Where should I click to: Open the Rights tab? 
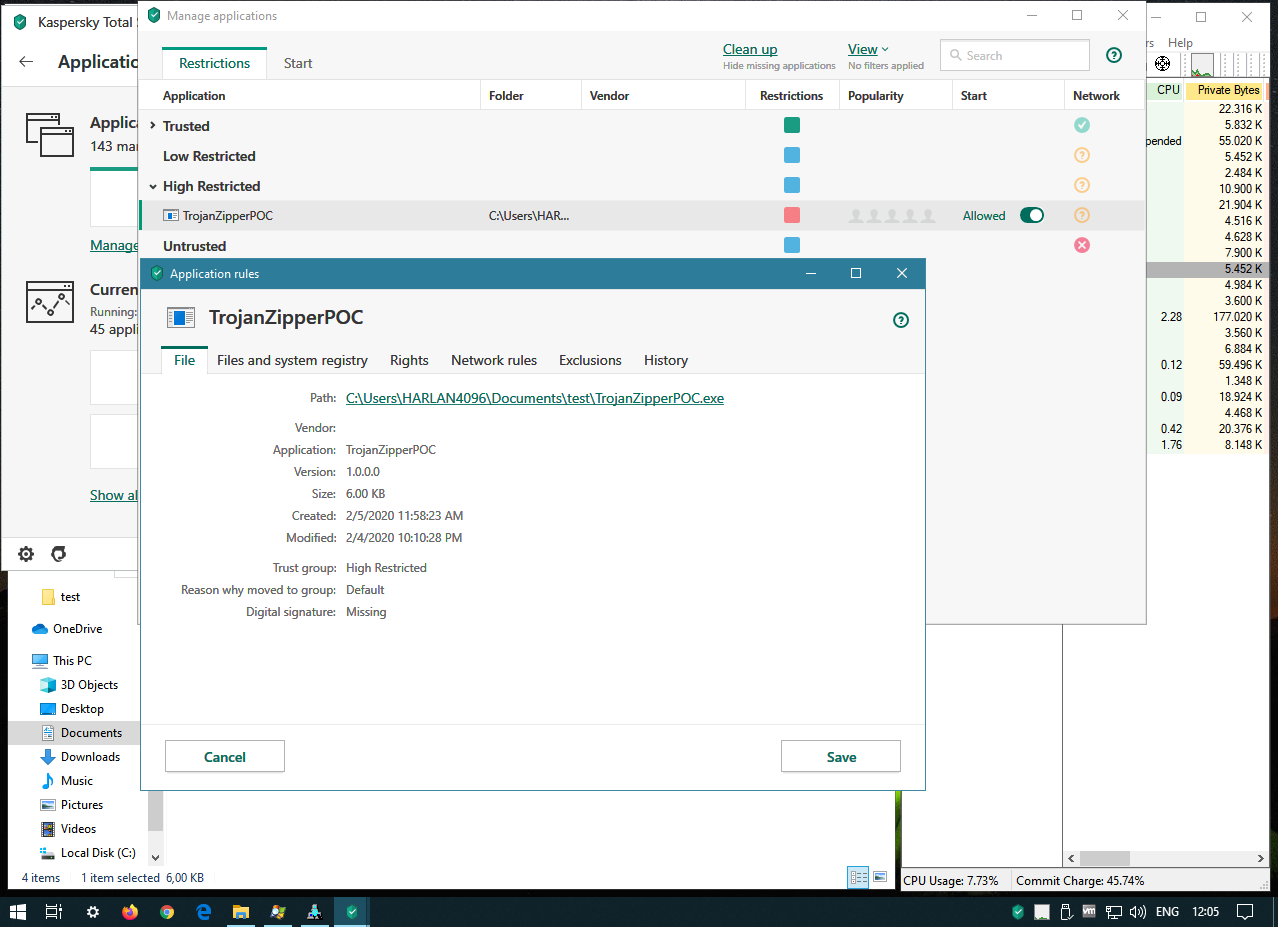point(409,360)
